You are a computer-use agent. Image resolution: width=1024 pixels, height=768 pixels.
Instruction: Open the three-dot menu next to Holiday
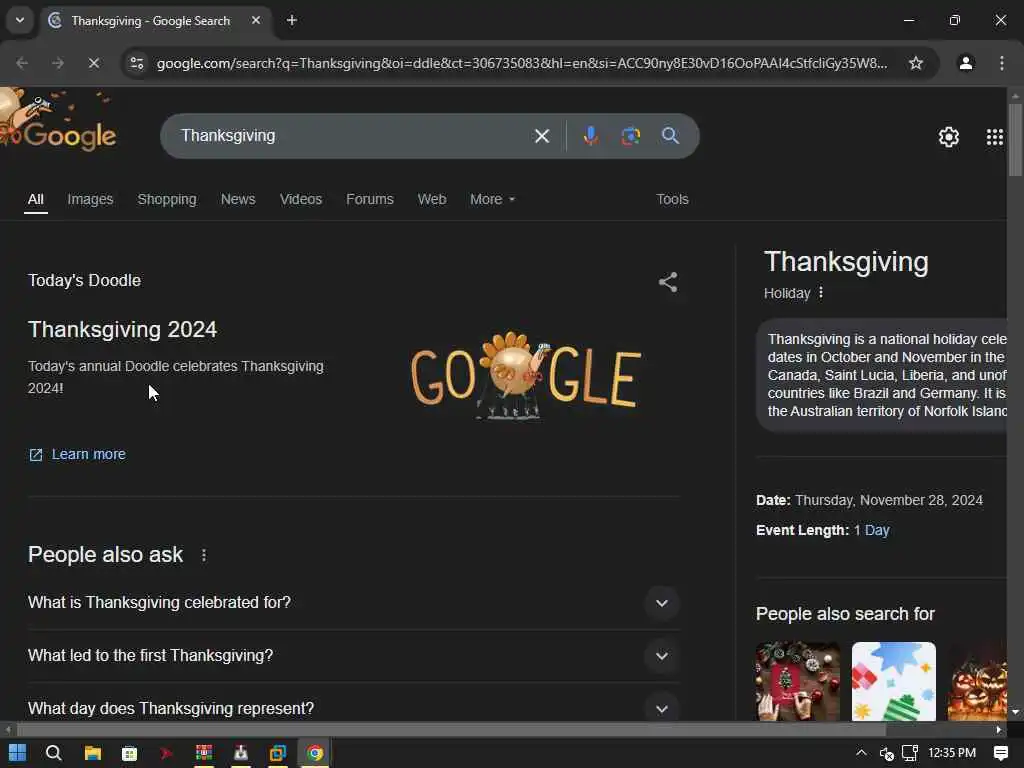[x=821, y=293]
